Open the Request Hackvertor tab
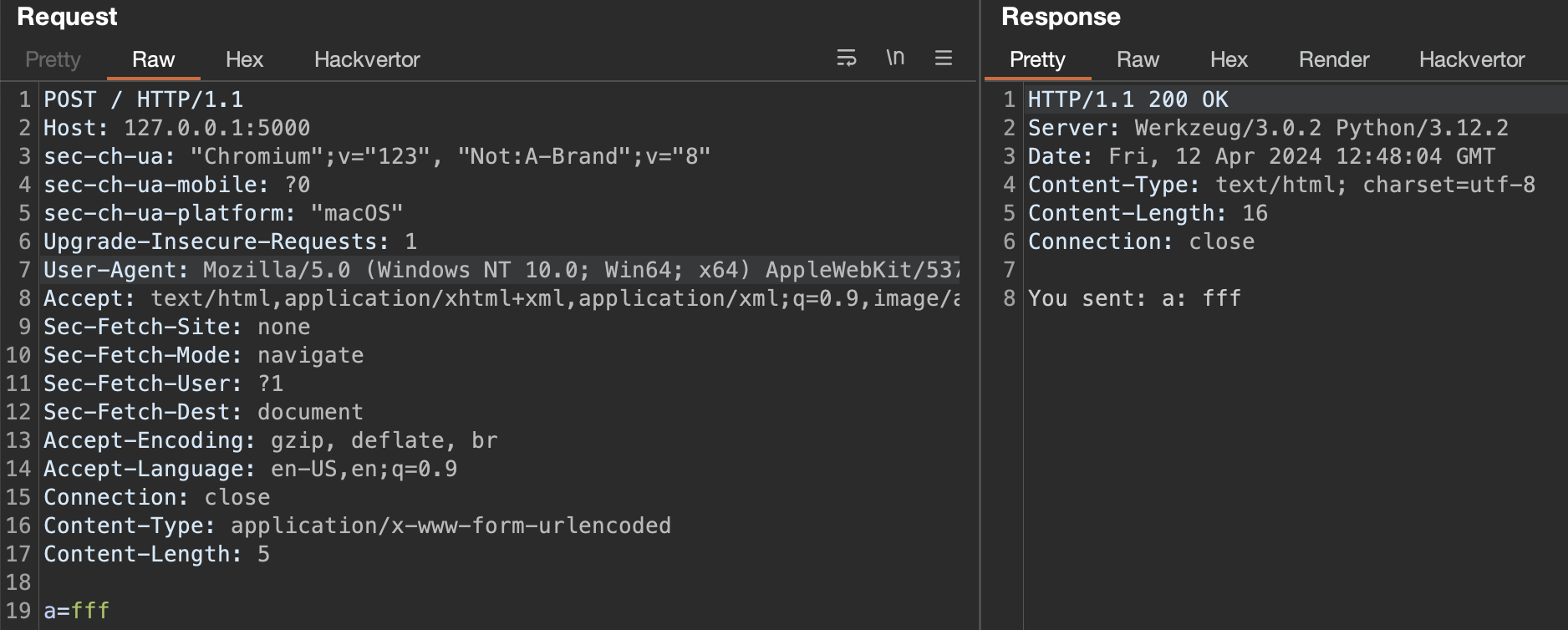Viewport: 1568px width, 630px height. point(367,59)
